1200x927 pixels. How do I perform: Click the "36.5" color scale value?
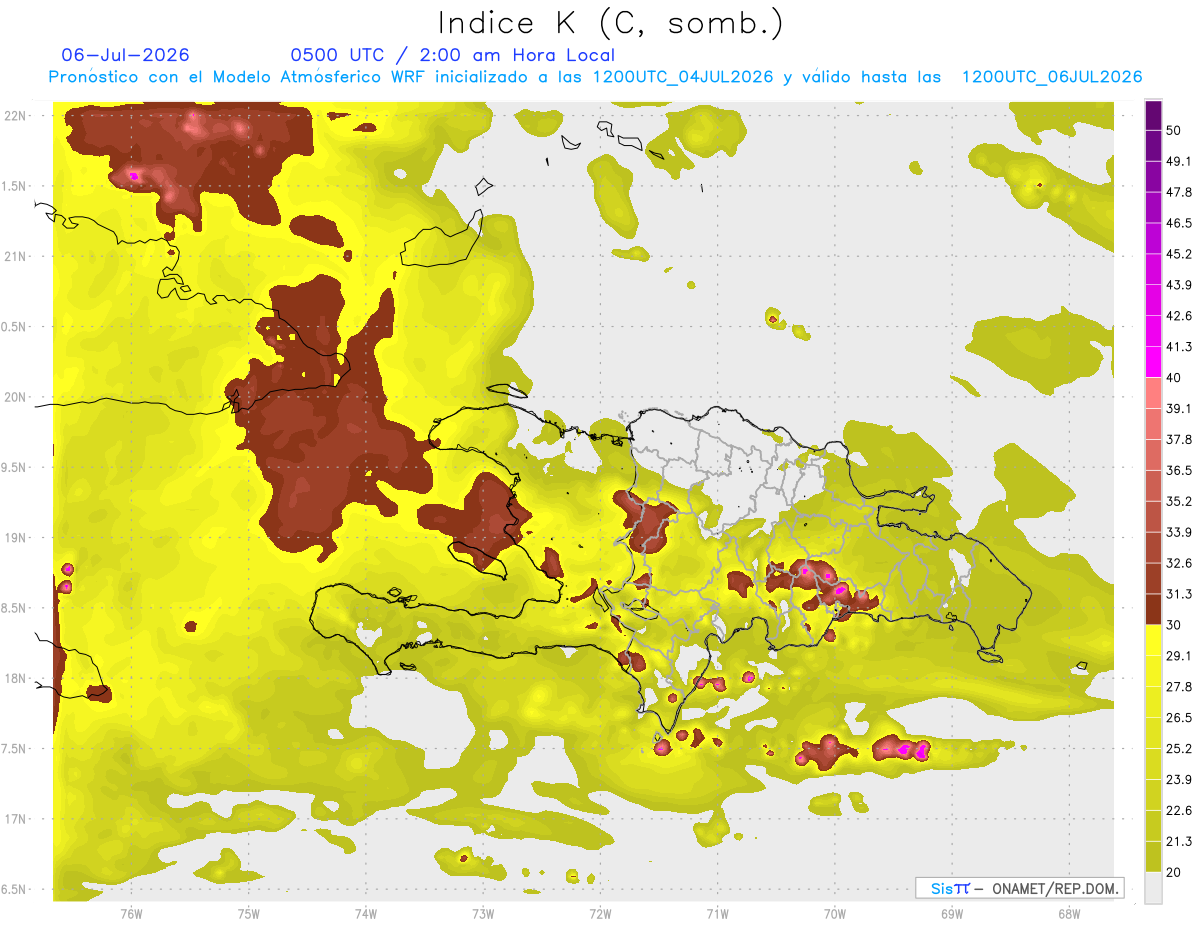(x=1179, y=471)
